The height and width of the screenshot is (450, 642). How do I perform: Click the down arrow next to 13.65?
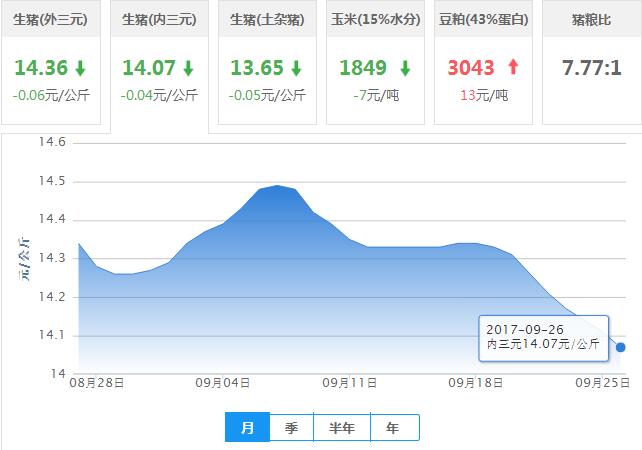(296, 69)
